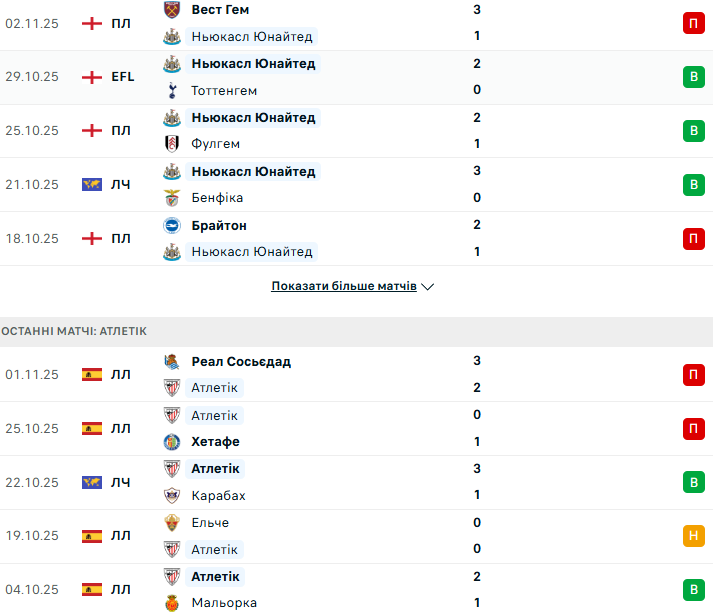Click the Real Sociedad club crest icon
This screenshot has height=615, width=713.
[x=171, y=361]
